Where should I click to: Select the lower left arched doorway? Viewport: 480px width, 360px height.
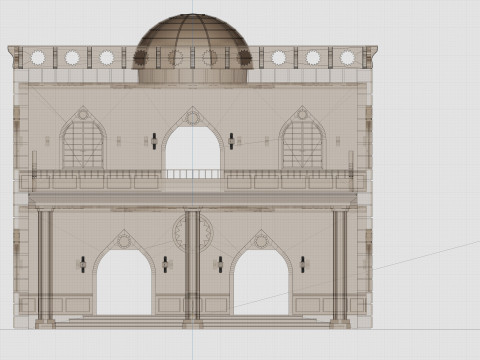pos(124,282)
